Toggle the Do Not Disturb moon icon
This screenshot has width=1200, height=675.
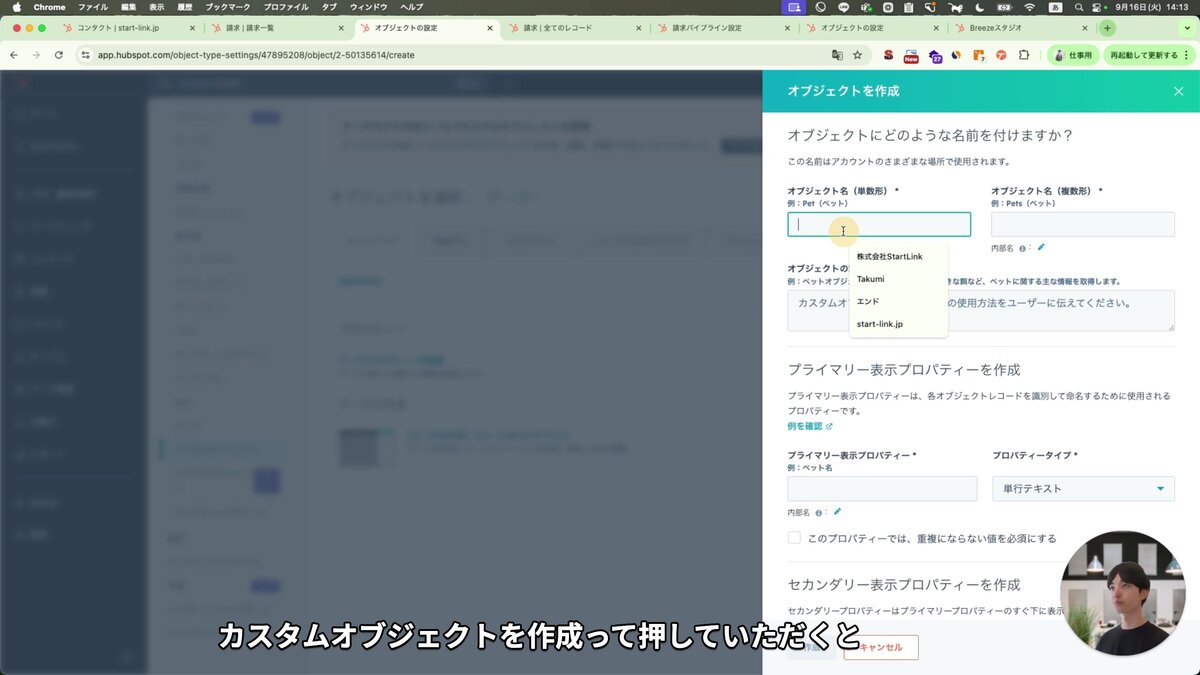coord(977,7)
